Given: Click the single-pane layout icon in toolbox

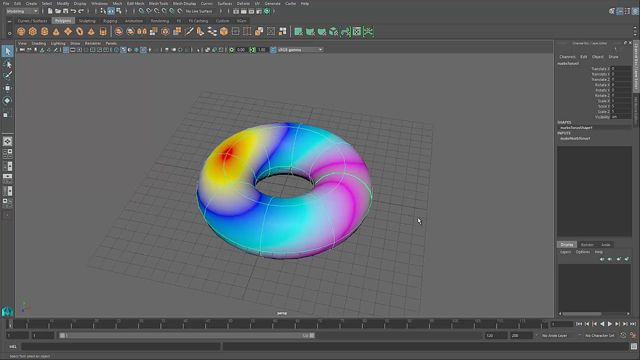Looking at the screenshot, I should [7, 141].
